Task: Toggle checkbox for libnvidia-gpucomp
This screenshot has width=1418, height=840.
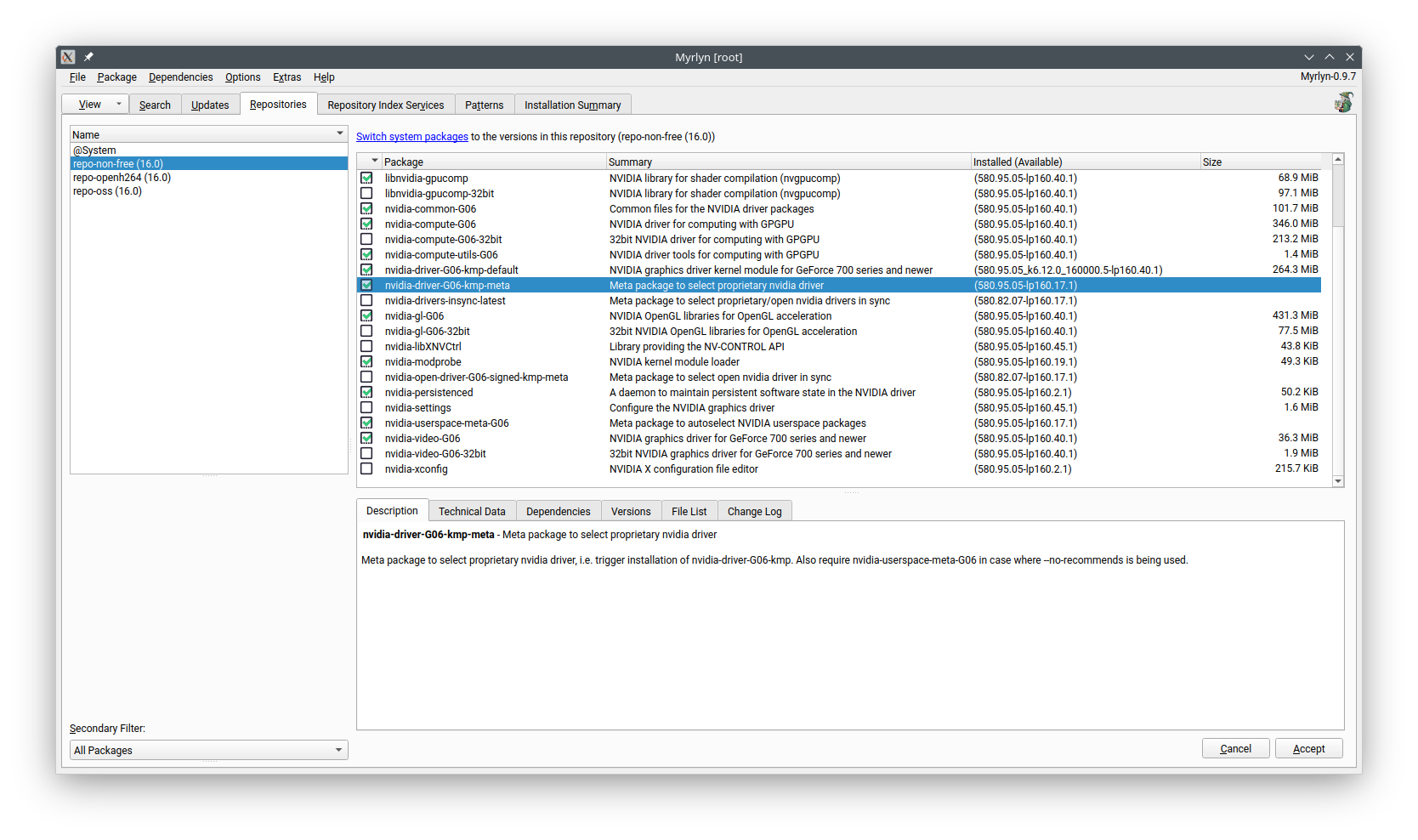Action: point(366,179)
